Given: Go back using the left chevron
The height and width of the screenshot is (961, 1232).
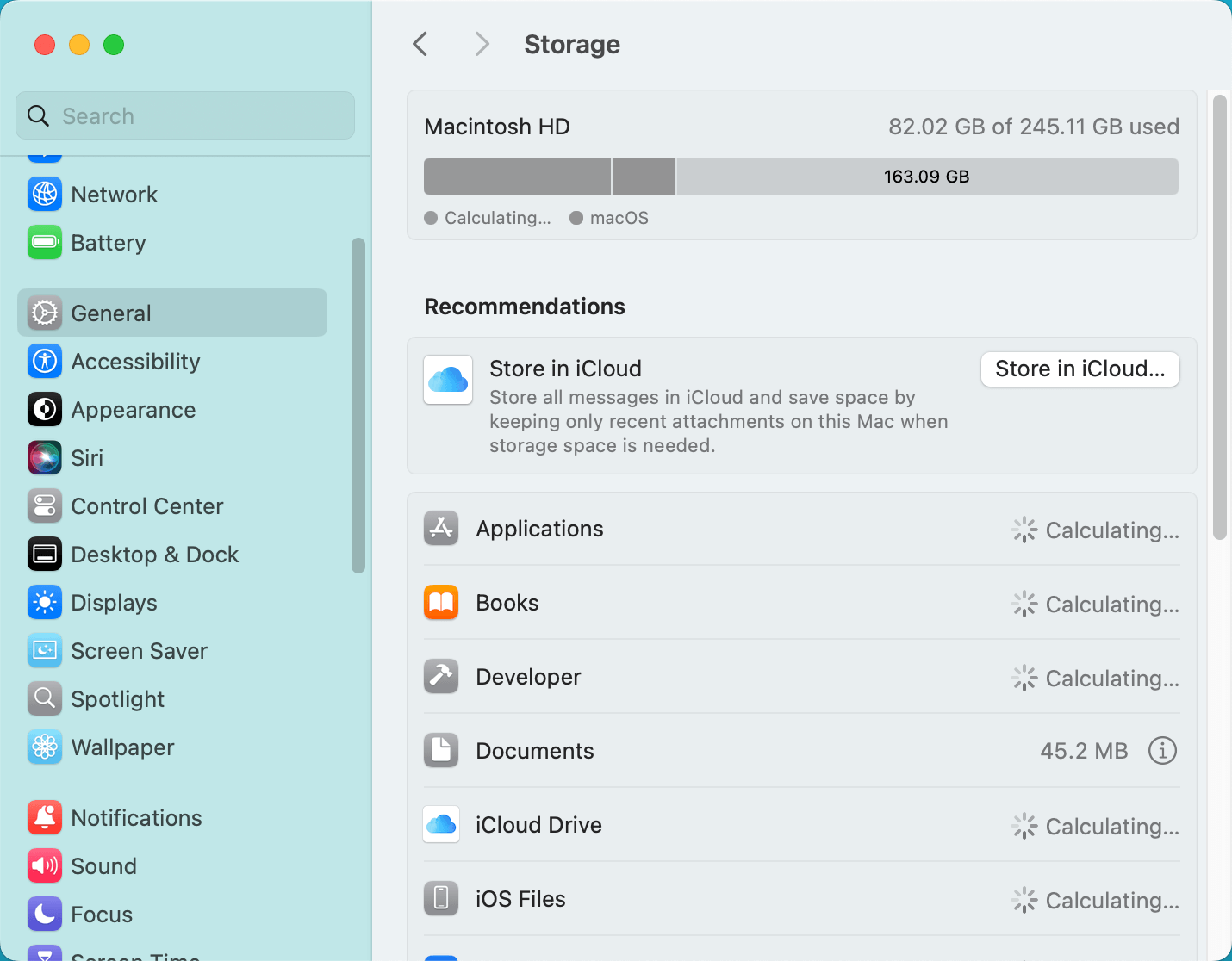Looking at the screenshot, I should click(x=420, y=44).
